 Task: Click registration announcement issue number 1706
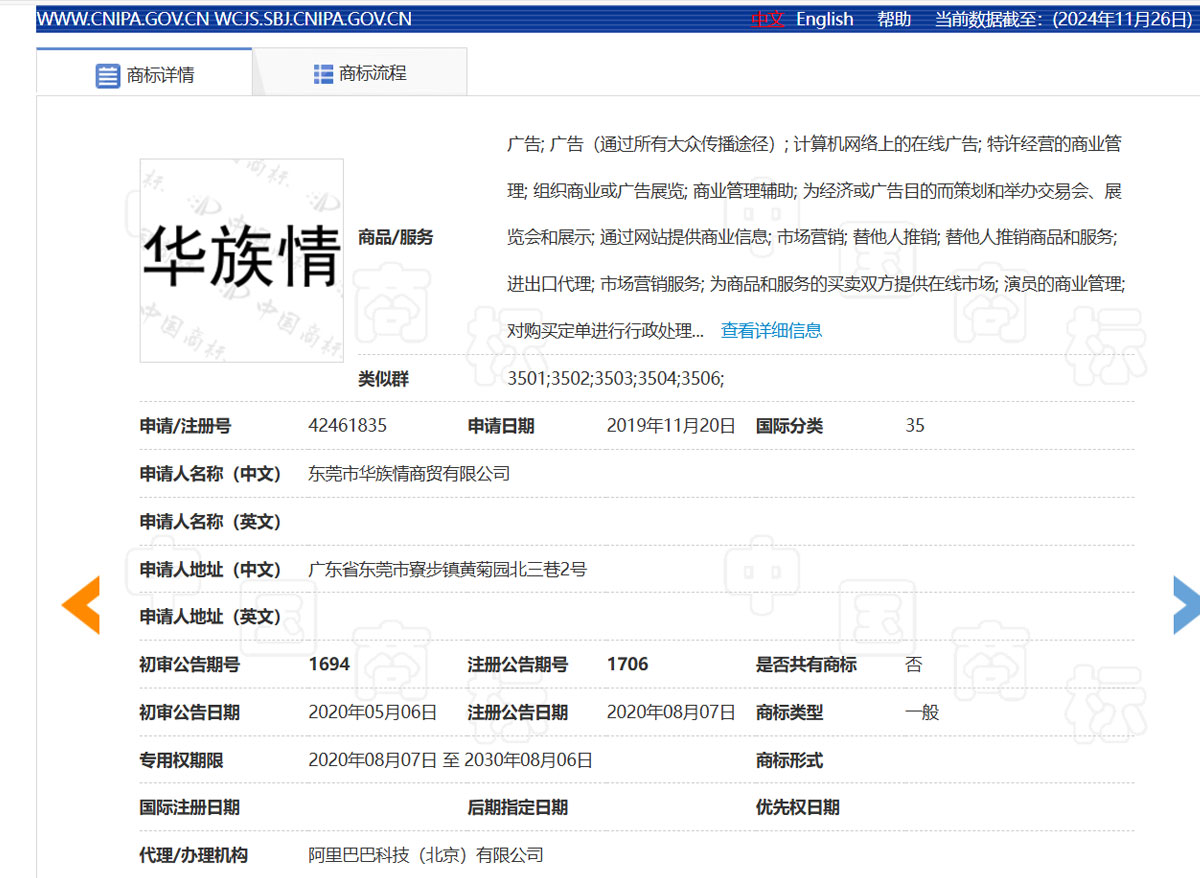click(627, 664)
